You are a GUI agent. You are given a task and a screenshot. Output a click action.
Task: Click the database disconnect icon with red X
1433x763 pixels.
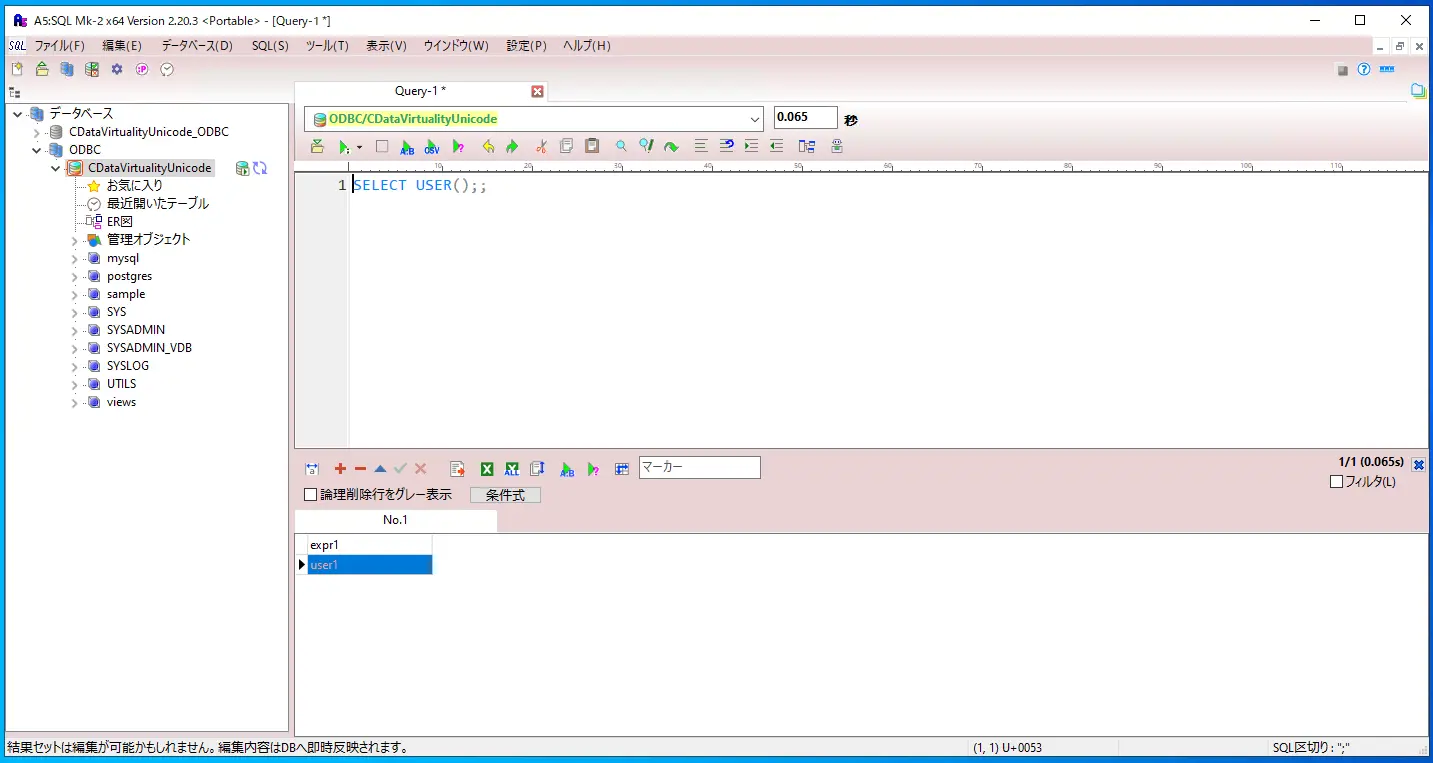click(92, 69)
